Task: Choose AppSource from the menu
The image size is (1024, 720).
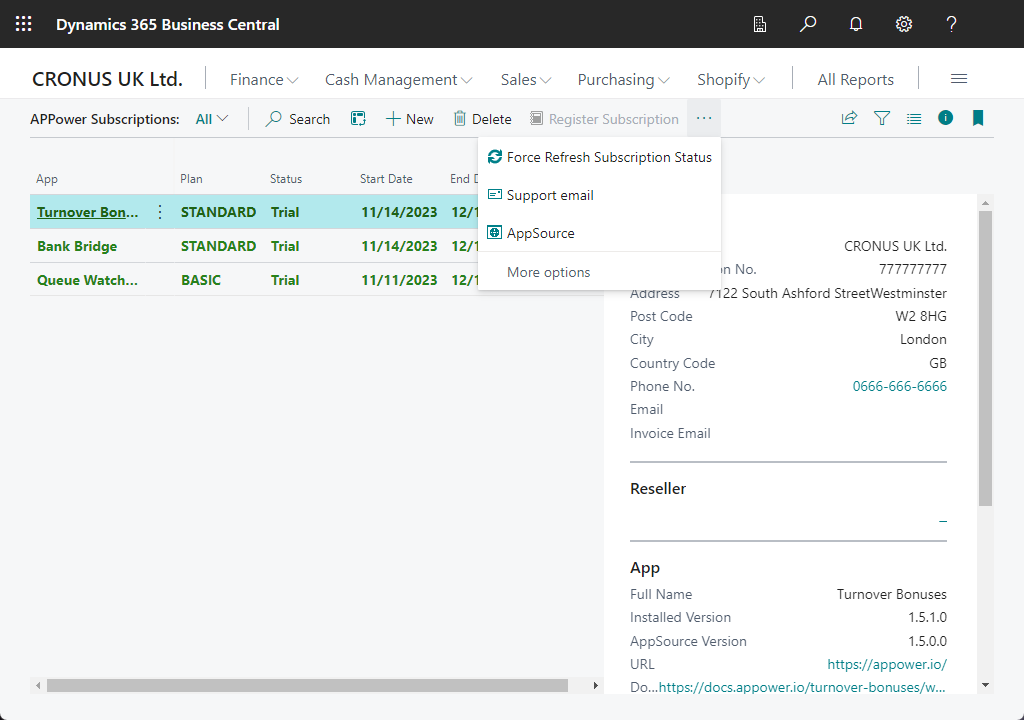Action: point(540,233)
